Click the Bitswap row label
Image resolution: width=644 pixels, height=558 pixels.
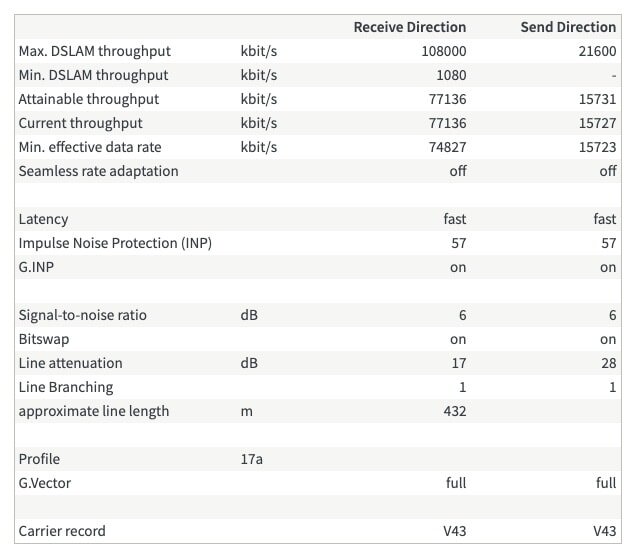[44, 339]
